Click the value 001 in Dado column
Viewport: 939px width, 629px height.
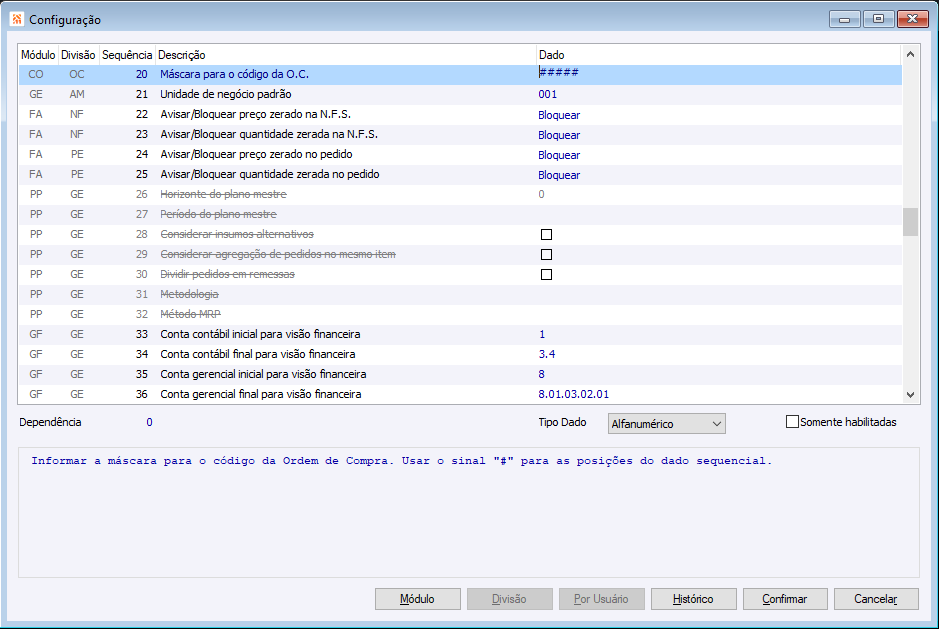click(x=547, y=94)
